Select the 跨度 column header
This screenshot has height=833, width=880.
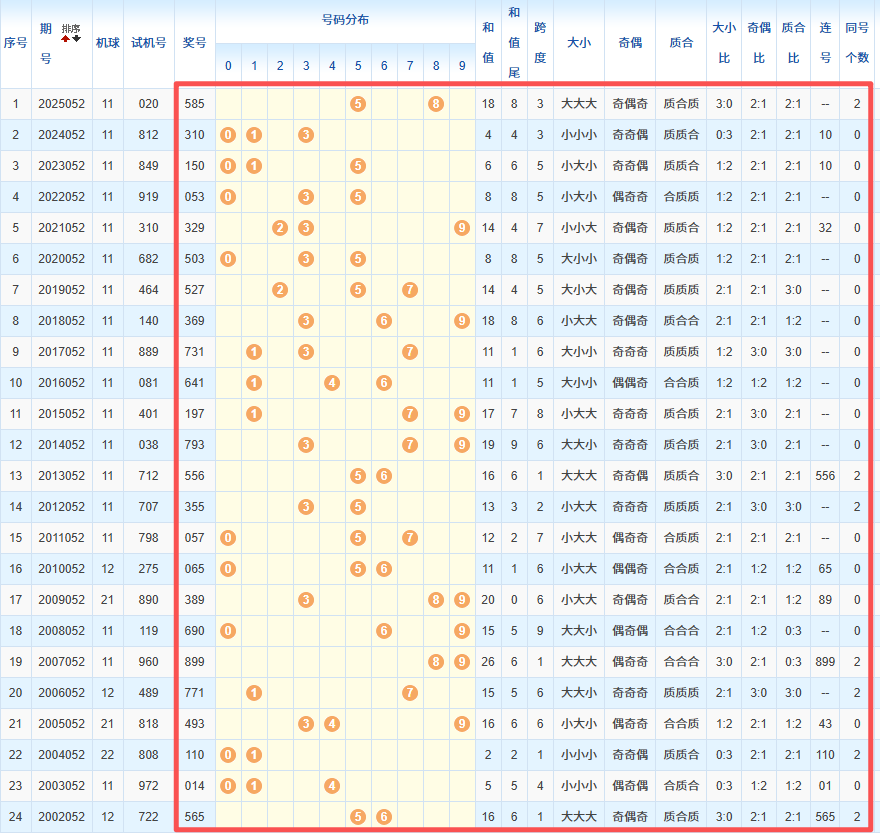540,43
